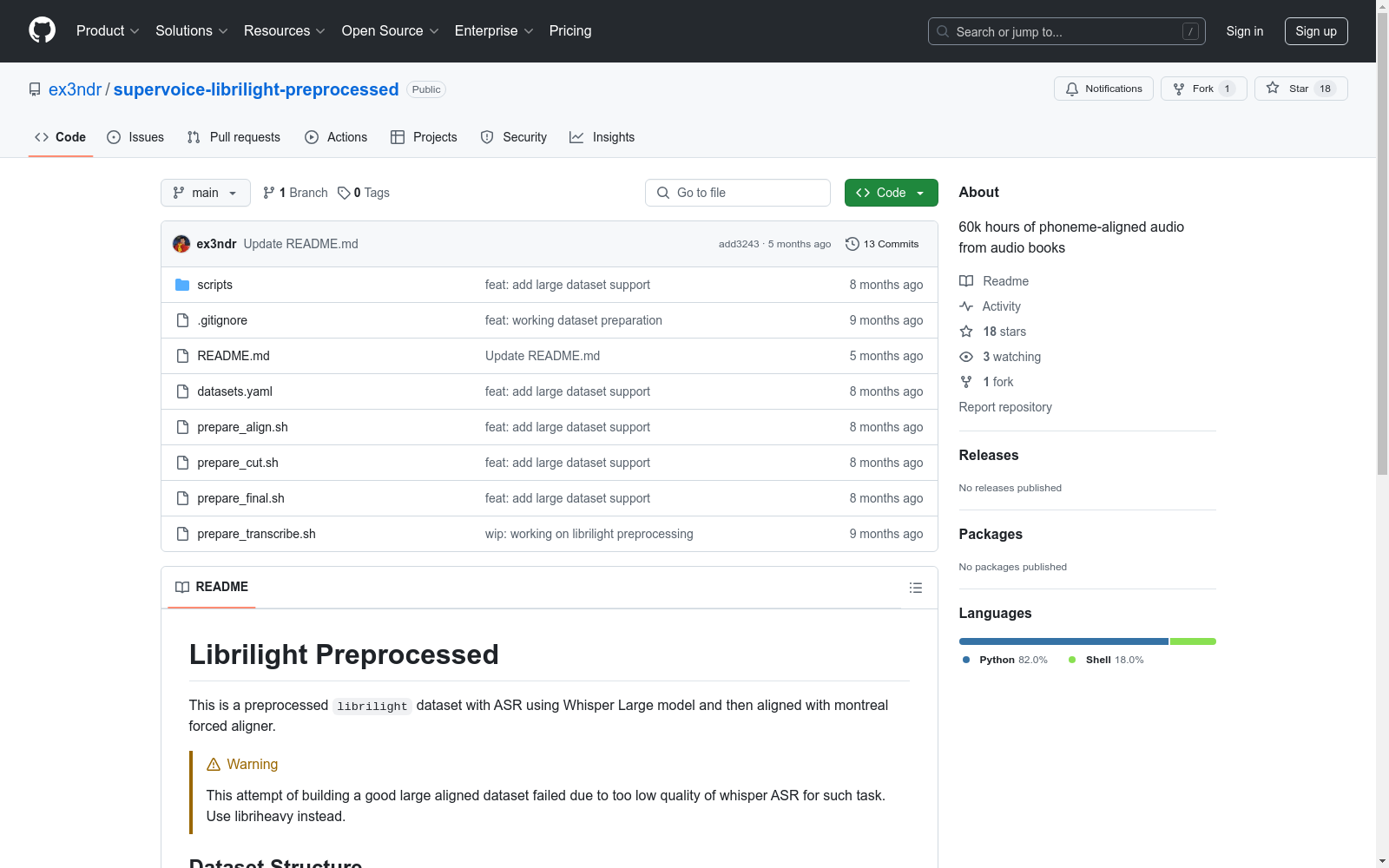Go to the Actions tab
The image size is (1389, 868).
336,137
